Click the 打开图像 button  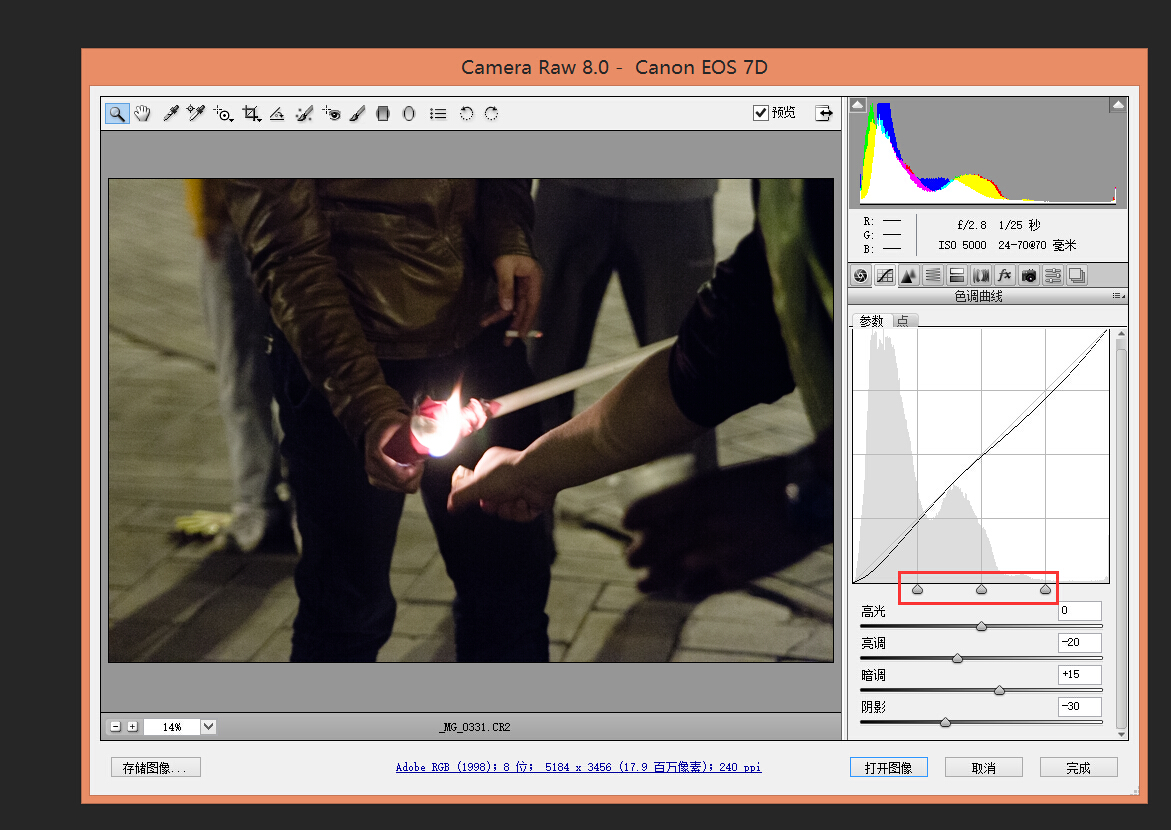[888, 768]
